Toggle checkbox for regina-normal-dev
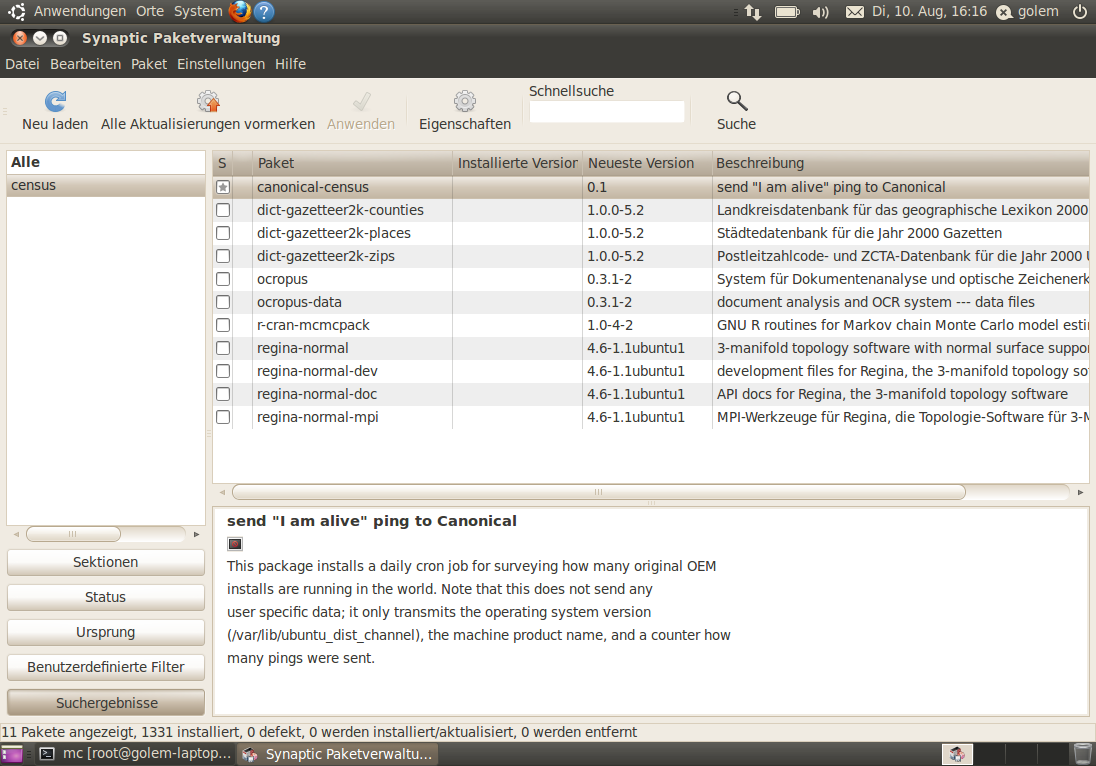This screenshot has width=1096, height=766. 223,371
